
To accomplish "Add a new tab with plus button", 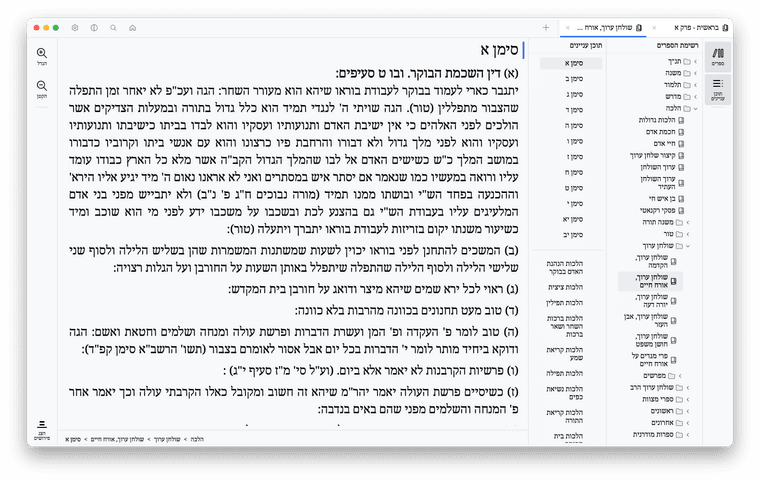I will 545,27.
